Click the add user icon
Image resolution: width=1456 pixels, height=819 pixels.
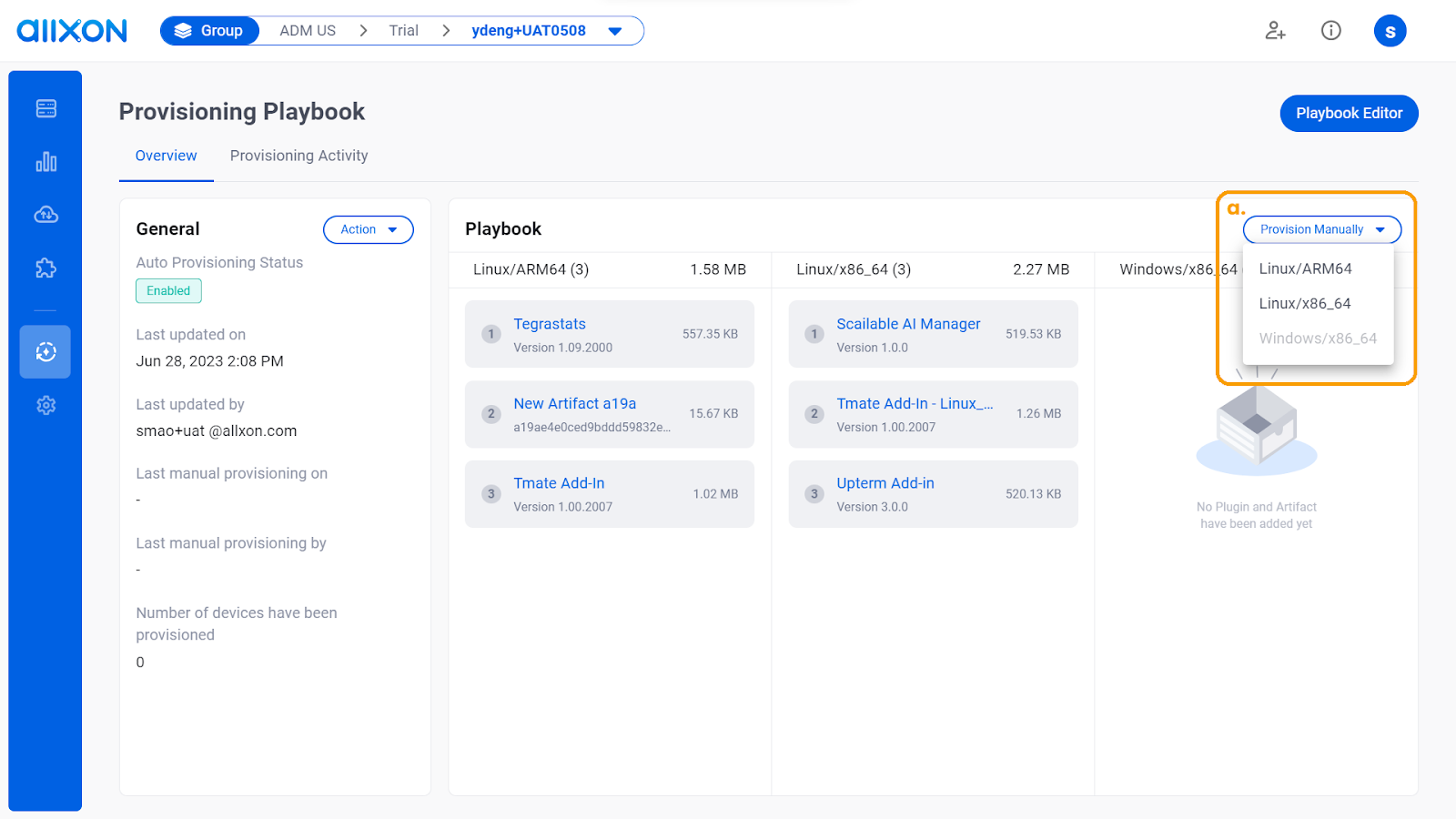(1275, 31)
